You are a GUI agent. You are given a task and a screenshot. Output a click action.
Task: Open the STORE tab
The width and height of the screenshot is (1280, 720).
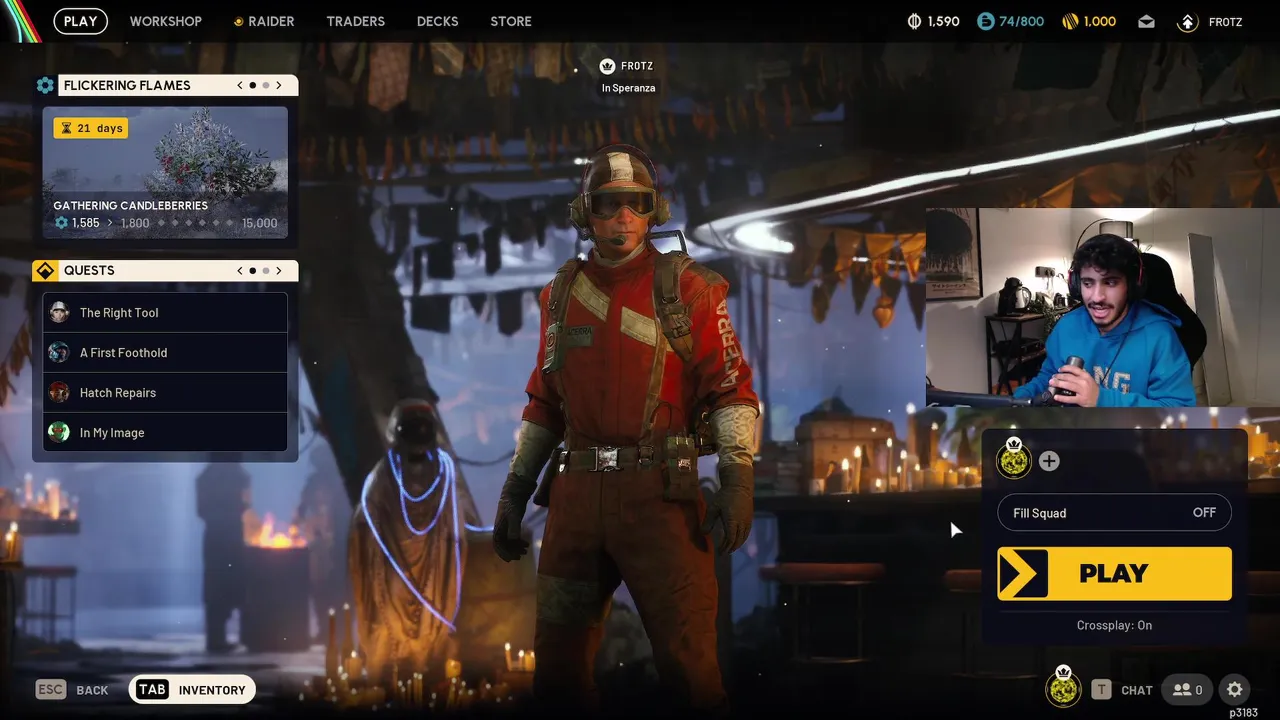coord(511,21)
